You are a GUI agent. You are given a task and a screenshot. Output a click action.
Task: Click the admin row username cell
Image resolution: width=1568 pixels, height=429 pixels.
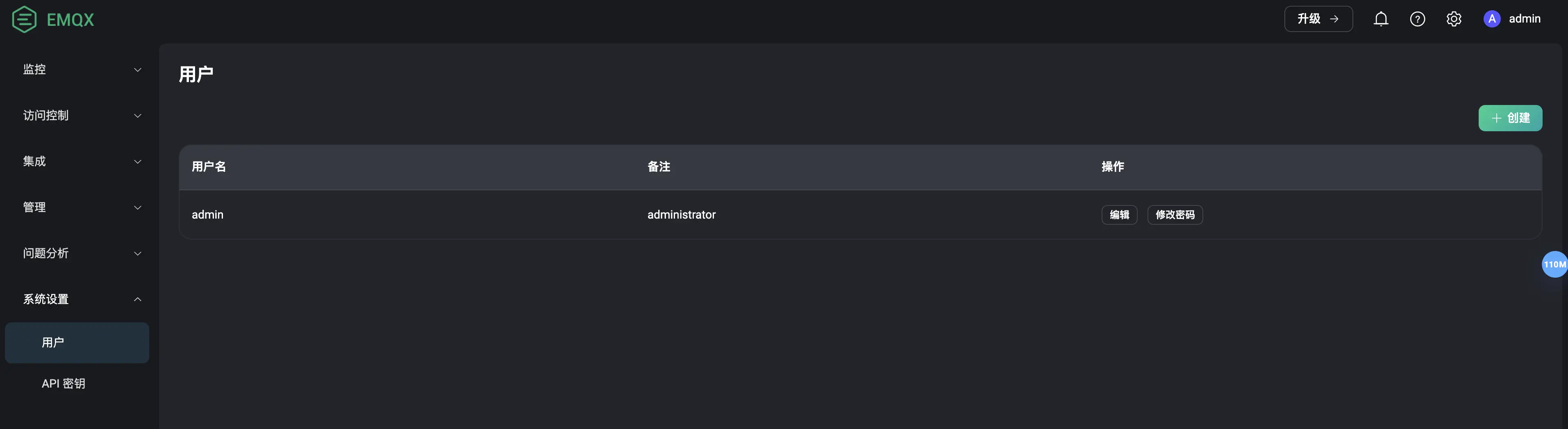(x=207, y=214)
